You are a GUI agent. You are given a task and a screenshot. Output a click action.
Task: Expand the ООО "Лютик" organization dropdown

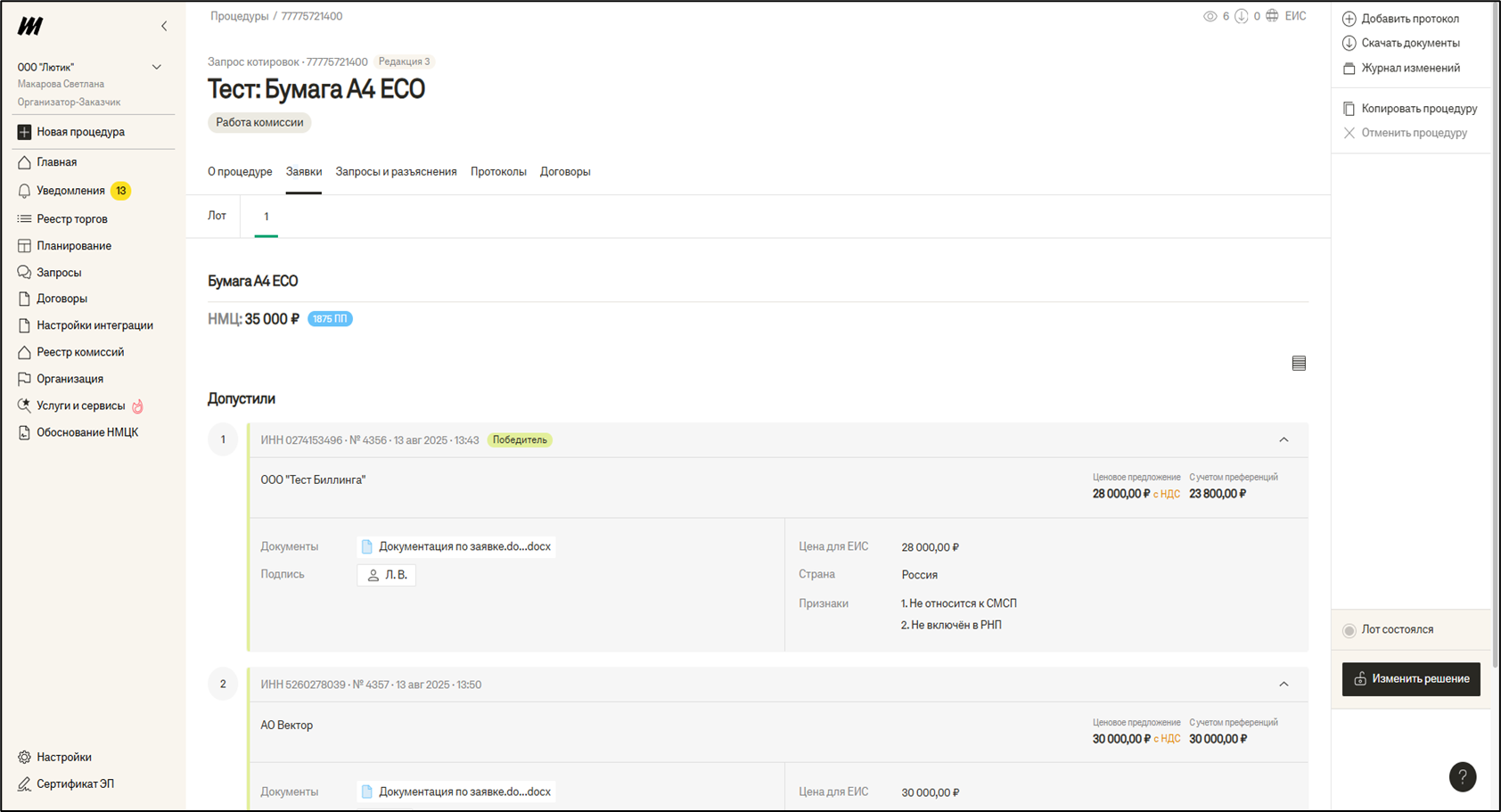click(157, 67)
